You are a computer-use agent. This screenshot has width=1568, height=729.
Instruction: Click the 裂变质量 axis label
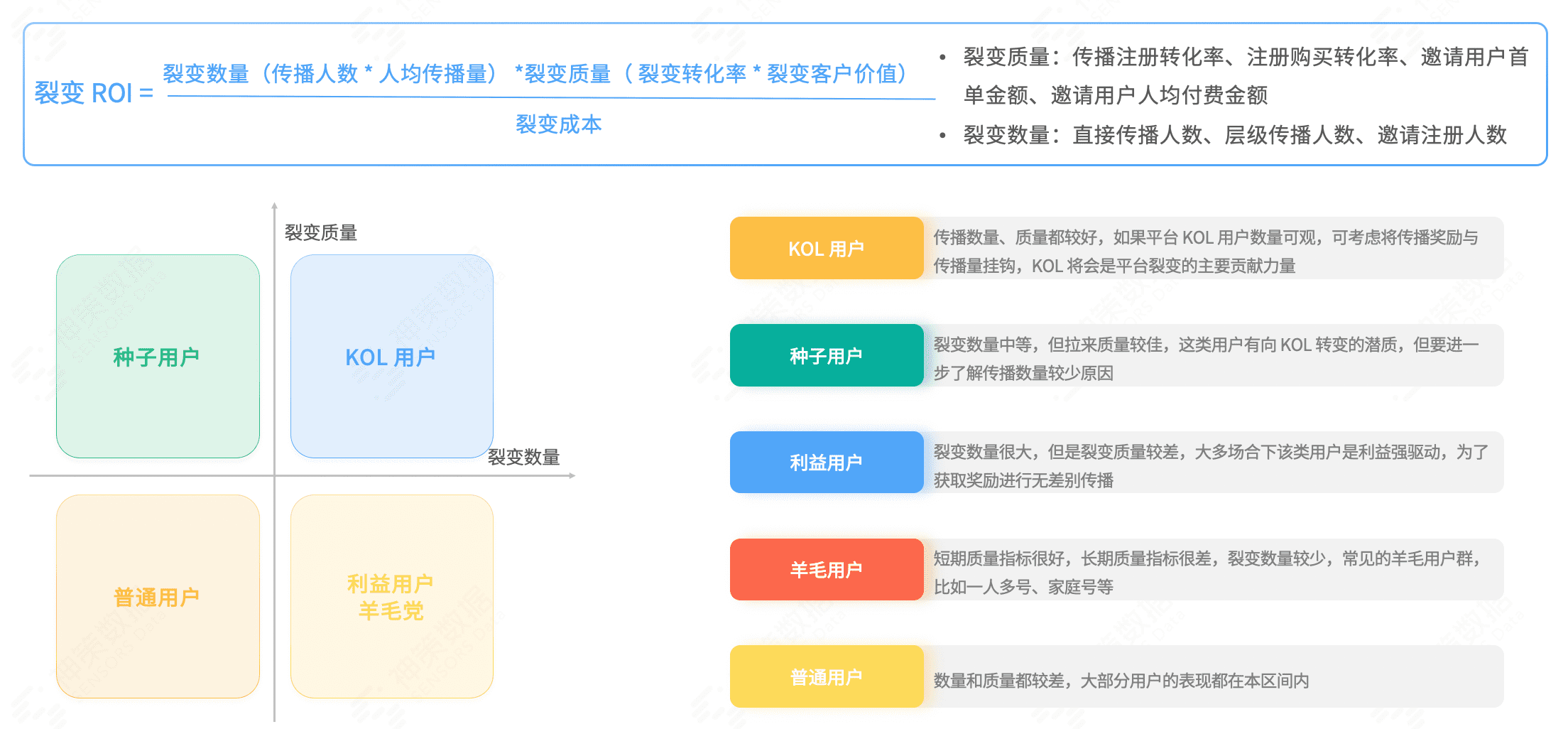(x=321, y=232)
